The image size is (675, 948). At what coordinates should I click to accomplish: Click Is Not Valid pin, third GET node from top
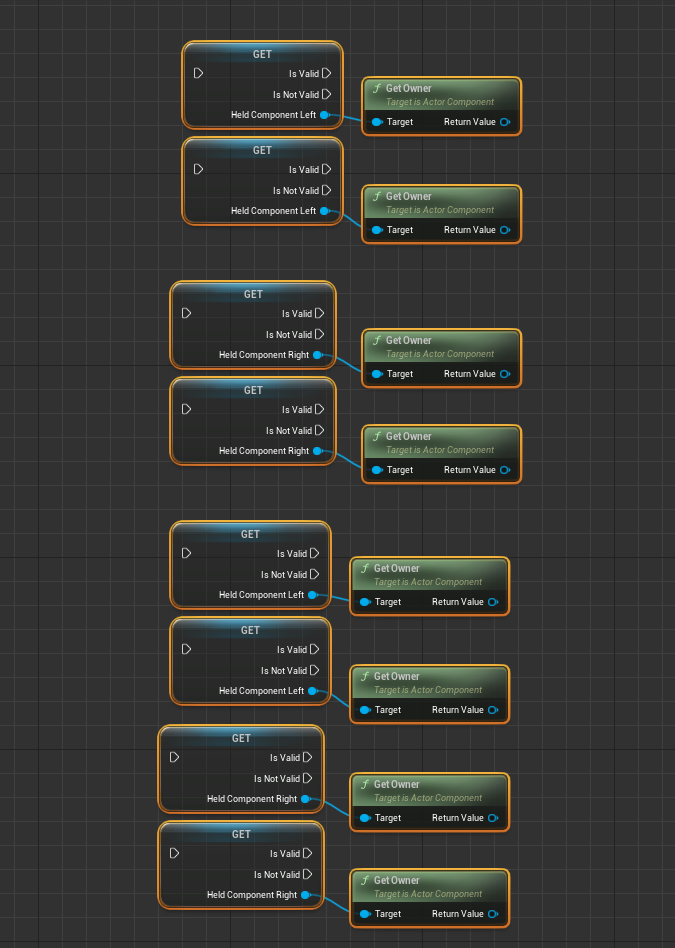pyautogui.click(x=320, y=334)
